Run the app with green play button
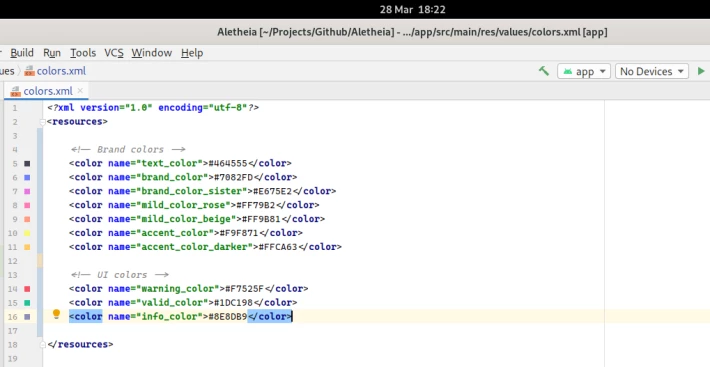Image resolution: width=710 pixels, height=367 pixels. (x=701, y=71)
